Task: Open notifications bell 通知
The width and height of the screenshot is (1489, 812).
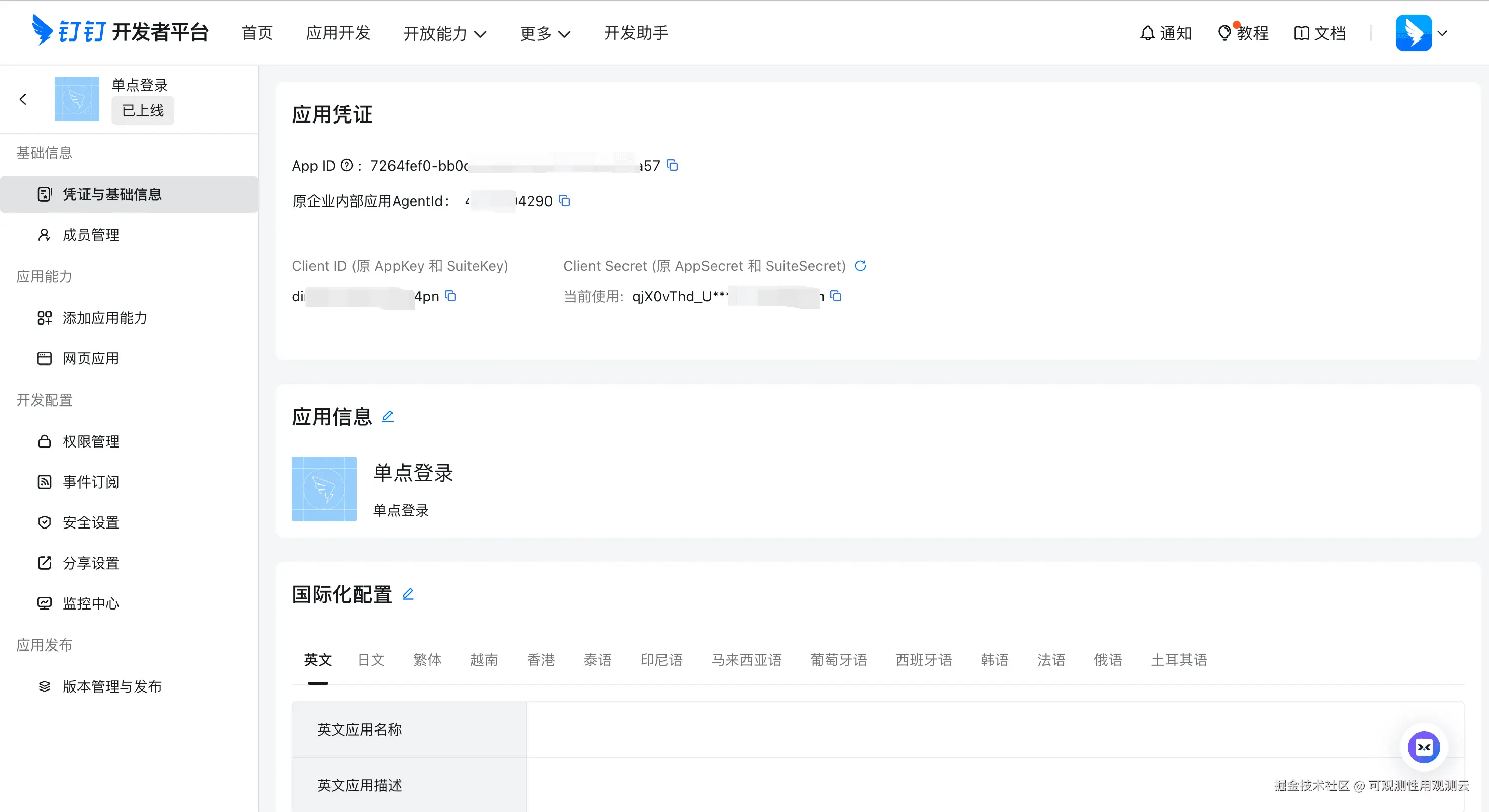Action: tap(1165, 33)
